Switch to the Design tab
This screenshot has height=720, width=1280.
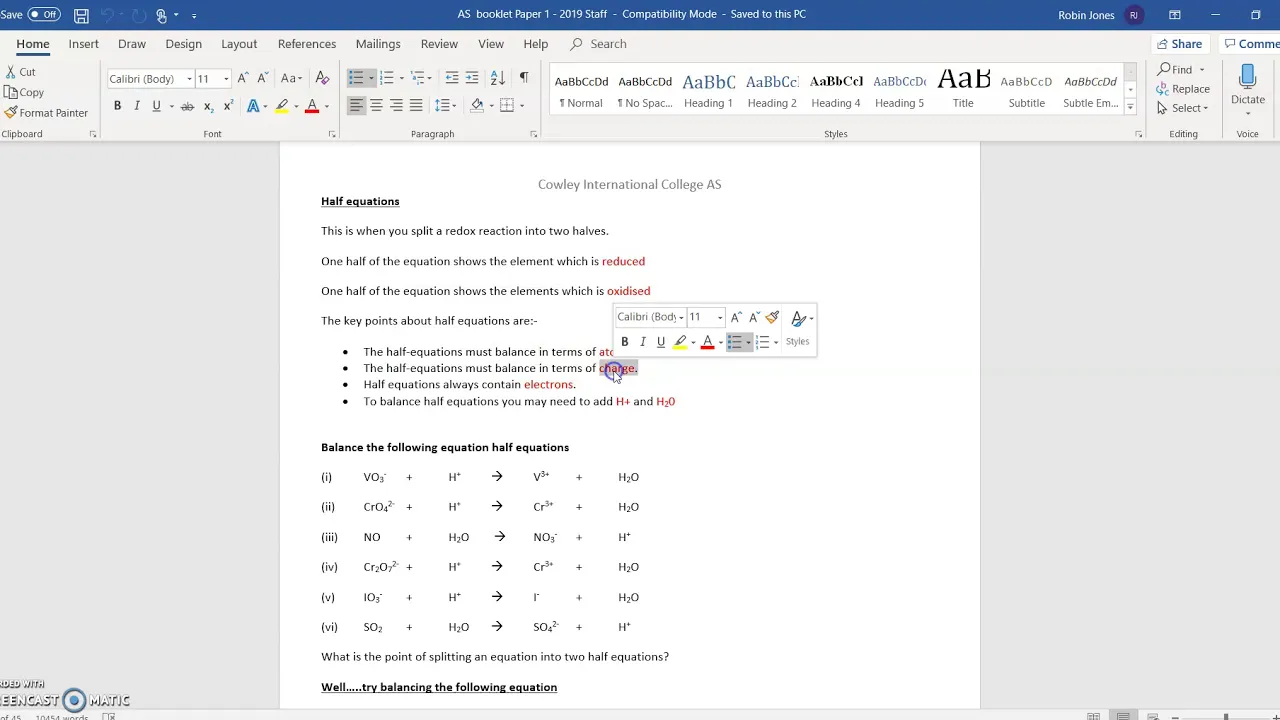coord(183,44)
